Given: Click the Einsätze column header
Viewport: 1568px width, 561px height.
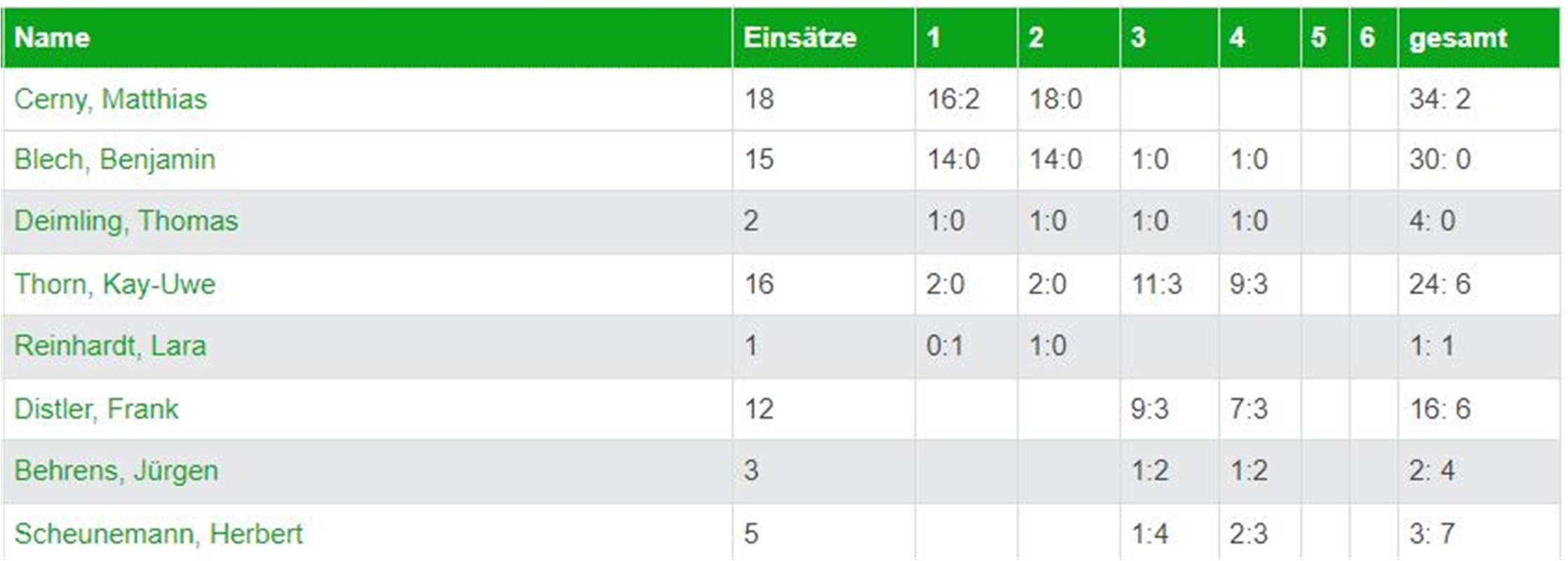Looking at the screenshot, I should [800, 37].
